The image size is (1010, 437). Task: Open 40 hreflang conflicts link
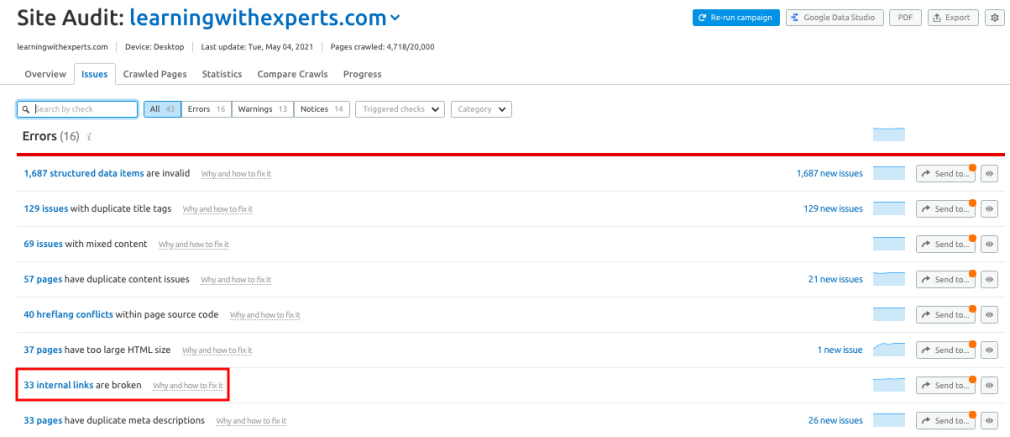[68, 315]
